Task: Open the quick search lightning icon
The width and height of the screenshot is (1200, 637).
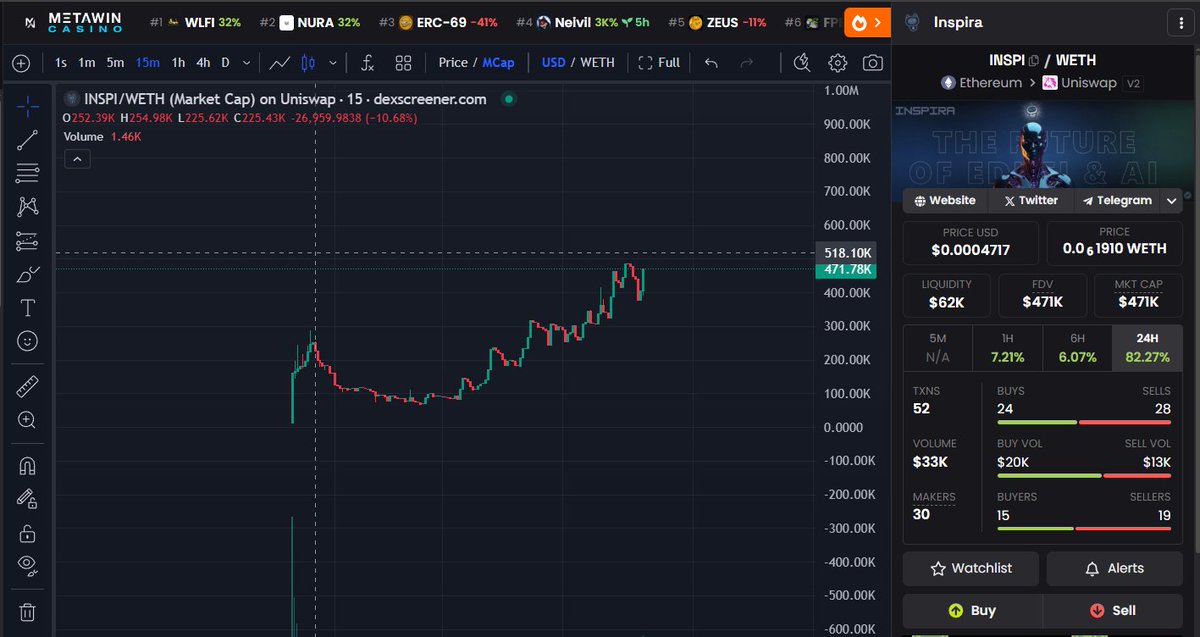Action: tap(802, 63)
